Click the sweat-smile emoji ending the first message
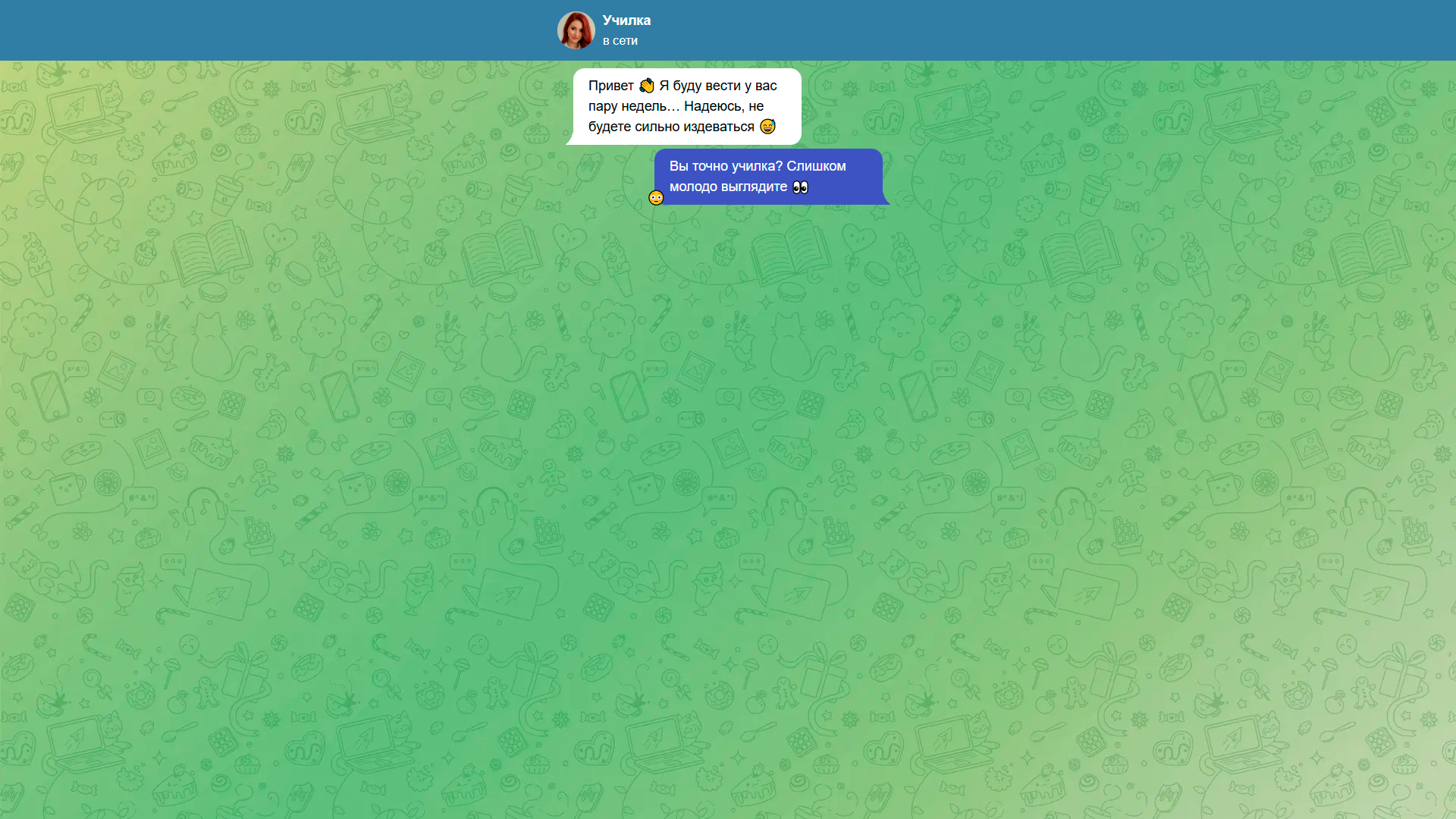 coord(767,126)
